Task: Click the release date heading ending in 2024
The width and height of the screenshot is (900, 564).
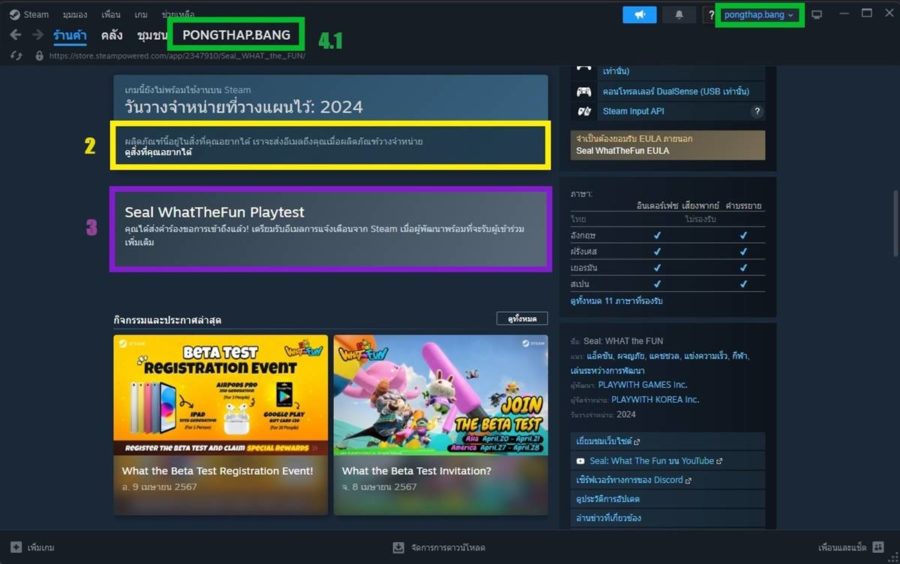Action: (x=243, y=107)
